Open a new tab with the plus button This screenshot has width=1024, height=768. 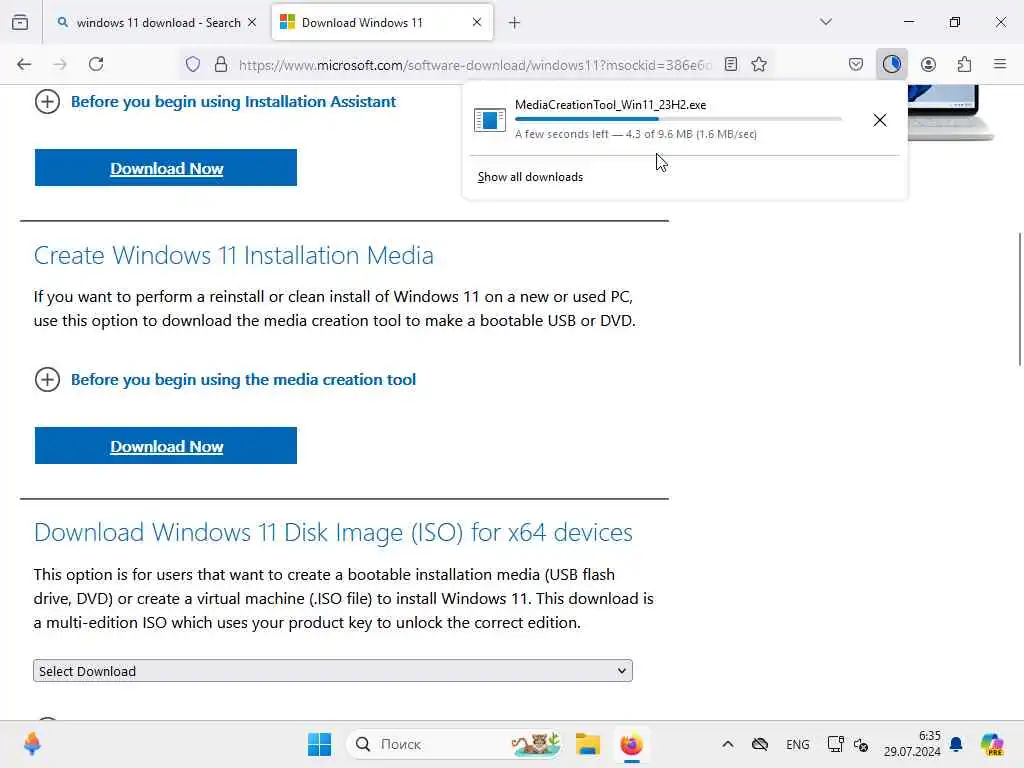pyautogui.click(x=515, y=23)
